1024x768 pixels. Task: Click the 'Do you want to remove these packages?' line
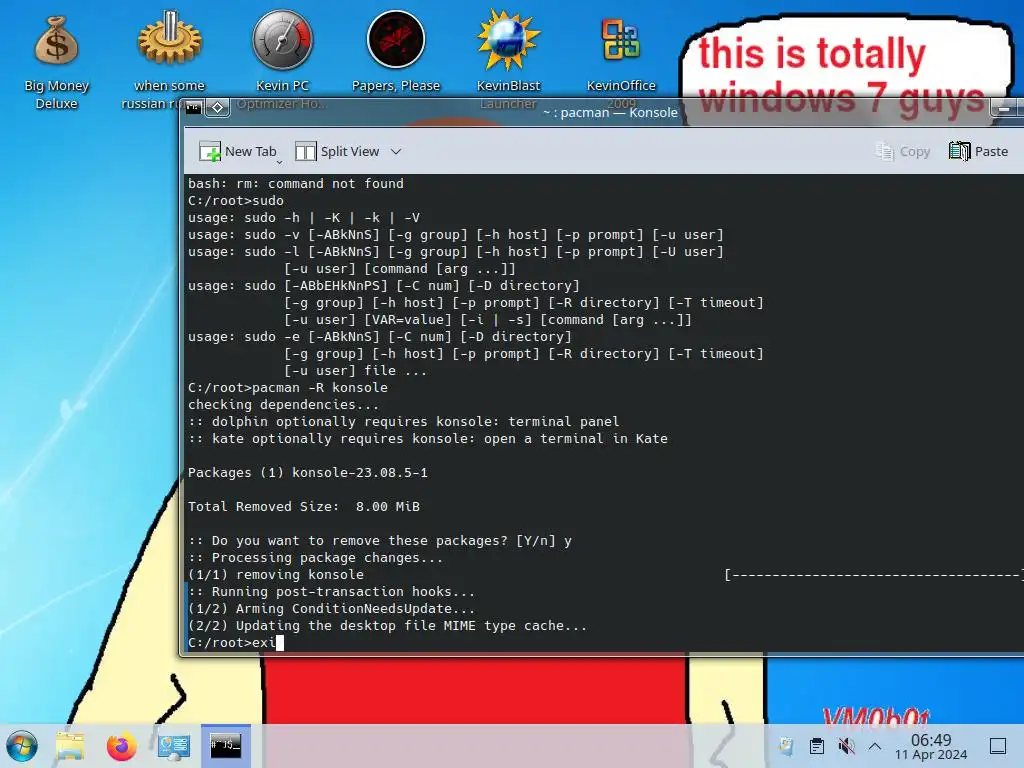tap(380, 541)
